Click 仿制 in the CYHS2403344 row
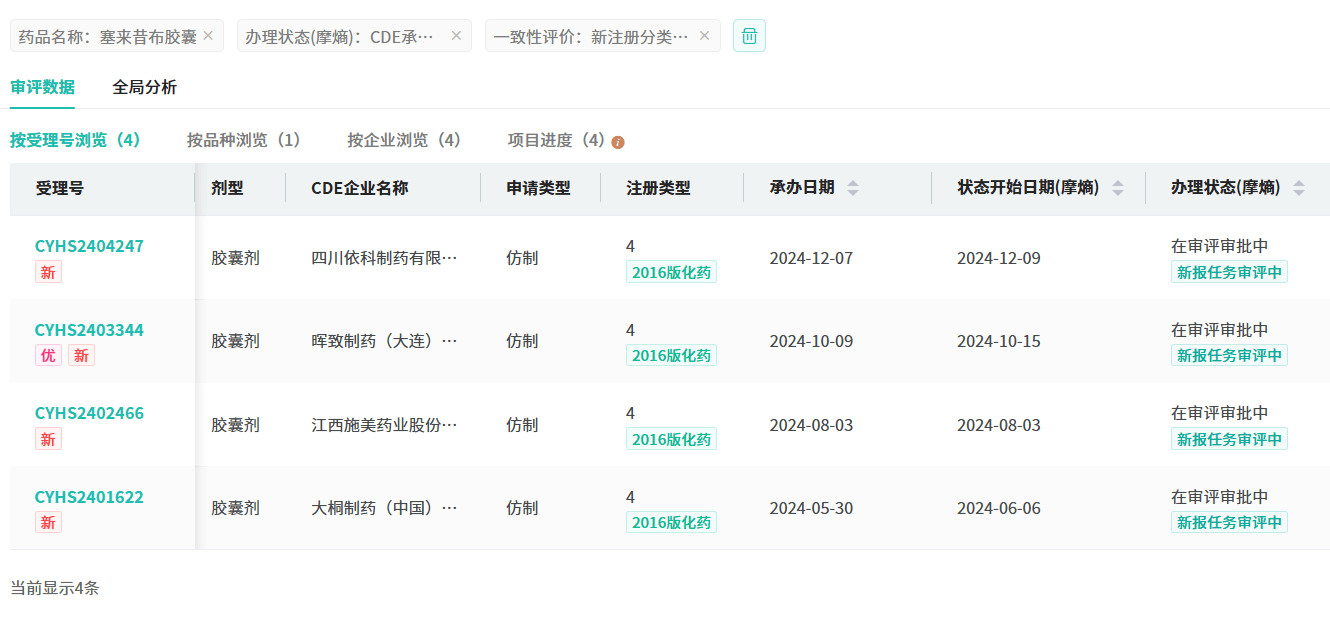 [x=522, y=341]
